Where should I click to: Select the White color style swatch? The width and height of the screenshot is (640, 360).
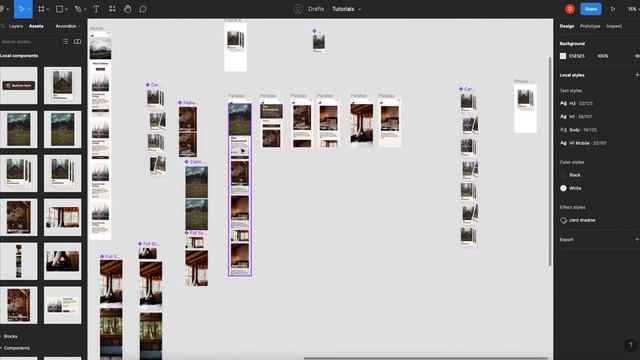coord(563,188)
